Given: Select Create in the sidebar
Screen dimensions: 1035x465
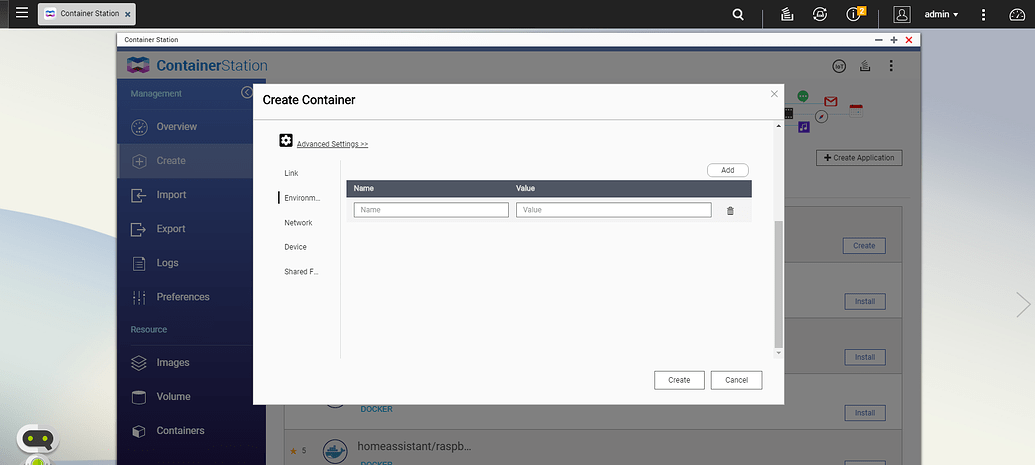Looking at the screenshot, I should [x=185, y=161].
